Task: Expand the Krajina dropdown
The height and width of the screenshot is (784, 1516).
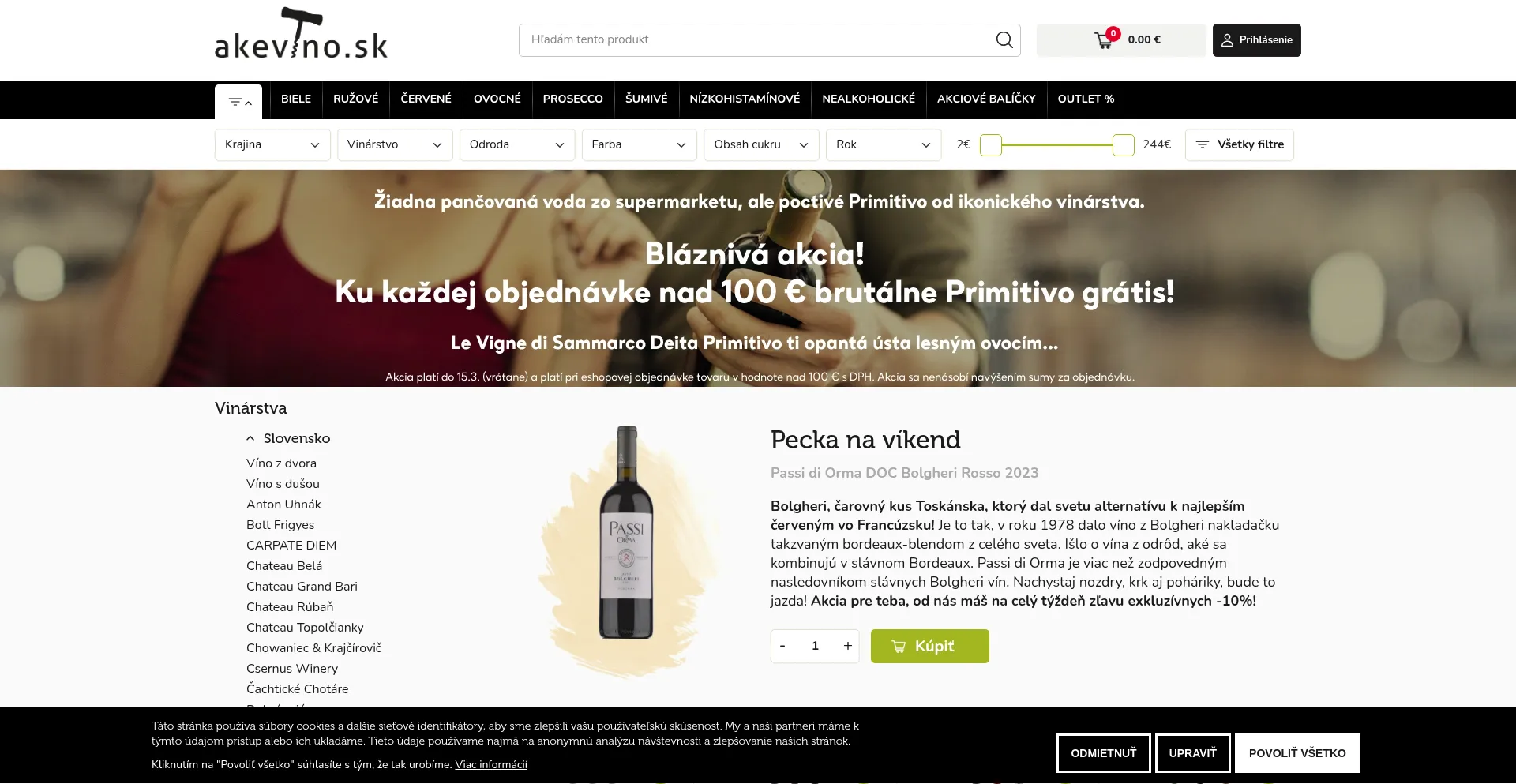Action: click(x=272, y=144)
